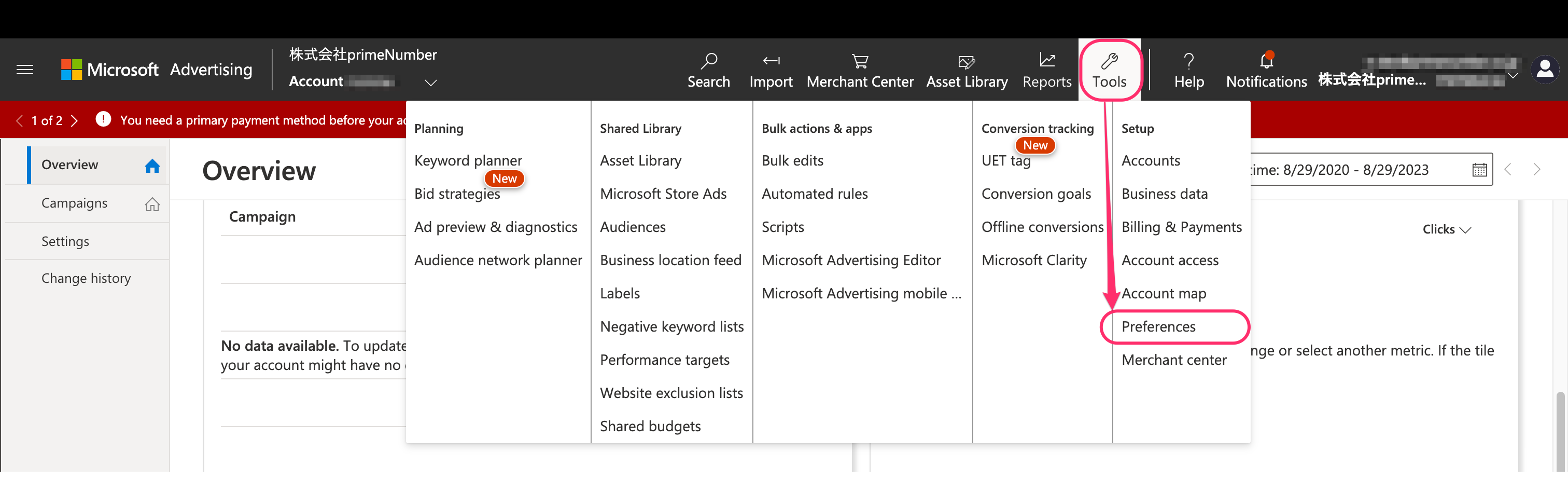Image resolution: width=1568 pixels, height=493 pixels.
Task: Go to next alert message
Action: (x=74, y=120)
